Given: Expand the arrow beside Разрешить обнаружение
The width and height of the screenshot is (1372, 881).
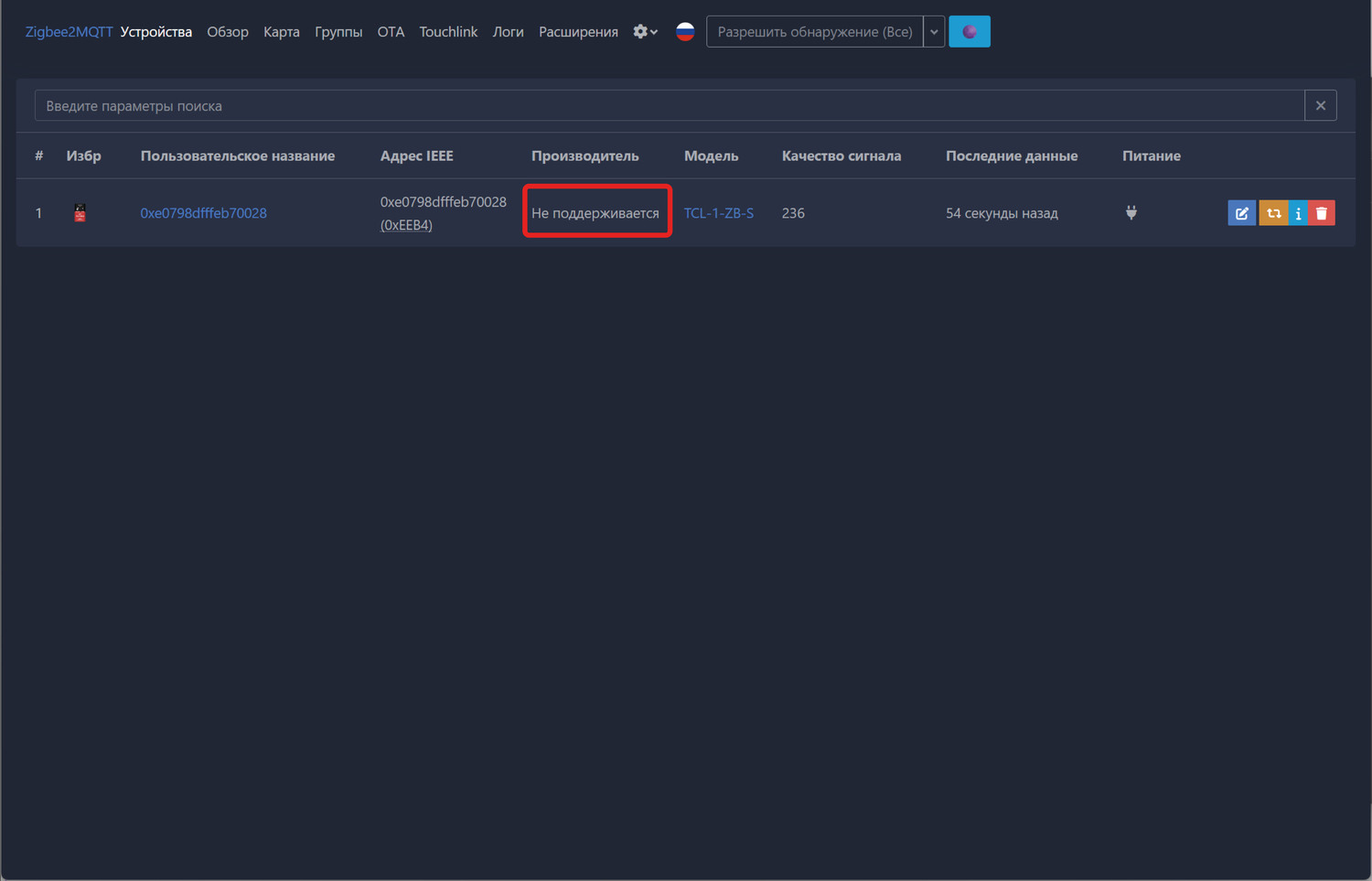Looking at the screenshot, I should coord(934,32).
